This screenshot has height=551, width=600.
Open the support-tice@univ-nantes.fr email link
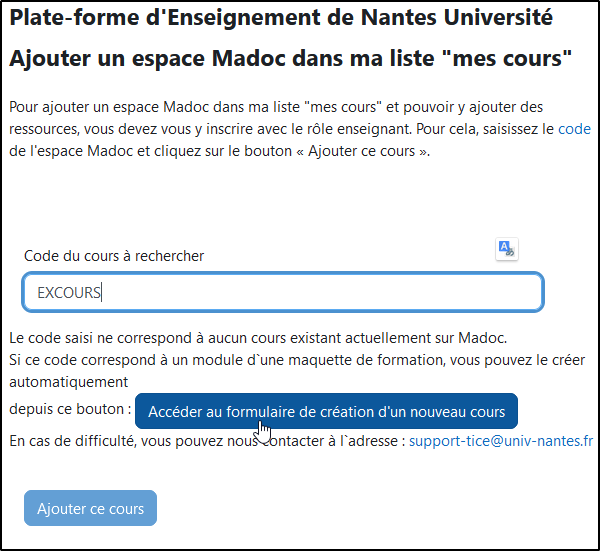point(501,441)
